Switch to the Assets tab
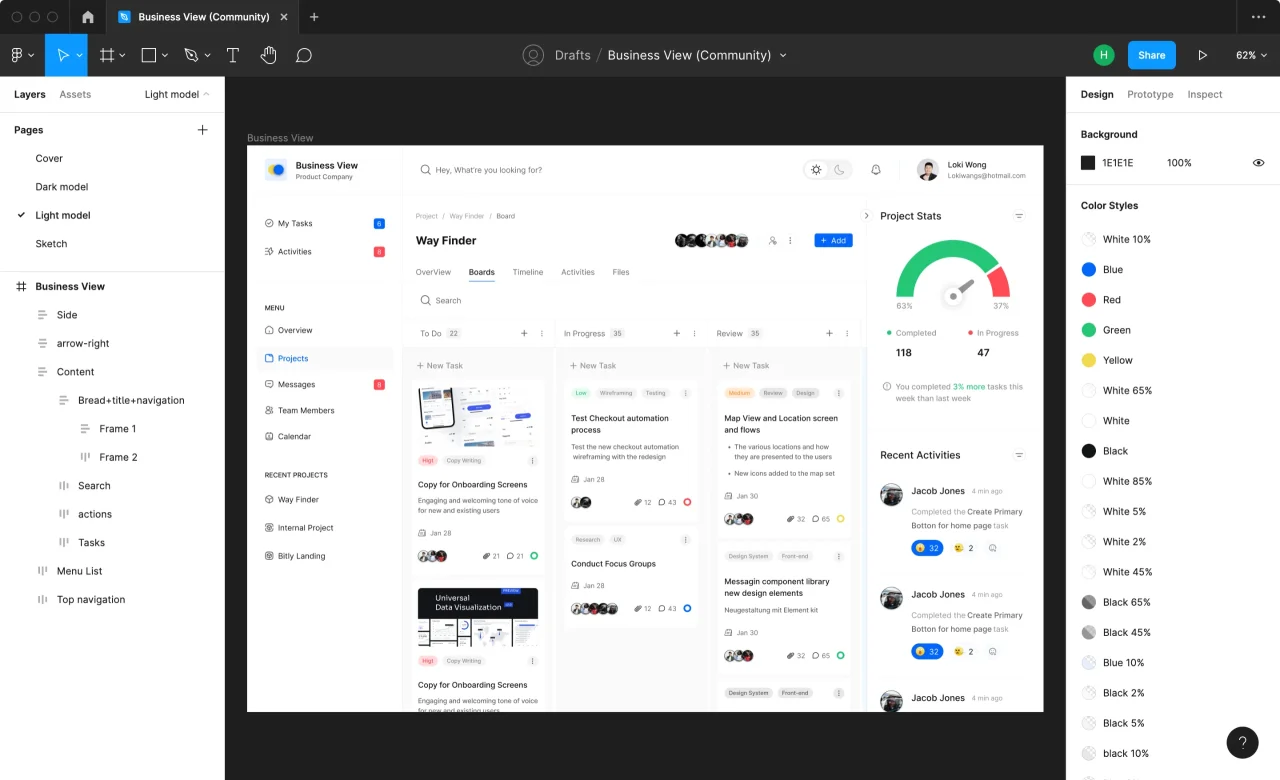This screenshot has width=1280, height=780. pyautogui.click(x=75, y=94)
